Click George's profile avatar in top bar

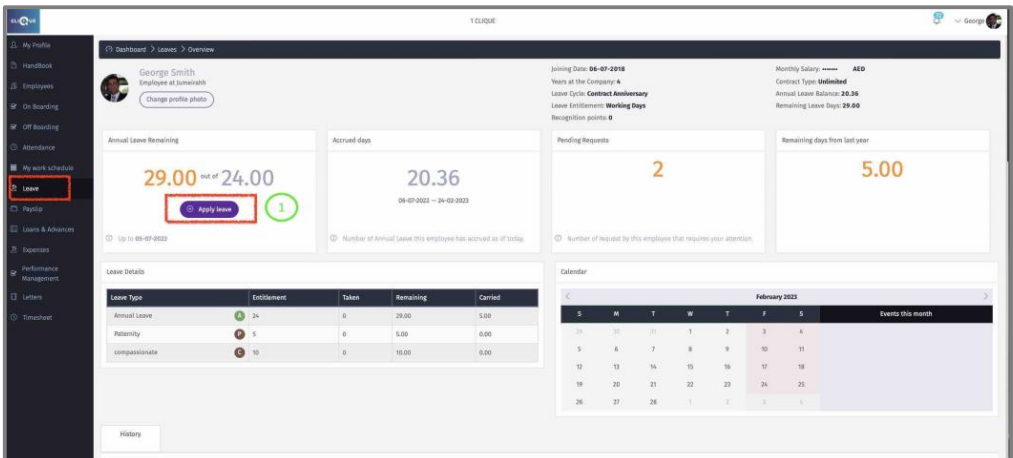(x=993, y=21)
